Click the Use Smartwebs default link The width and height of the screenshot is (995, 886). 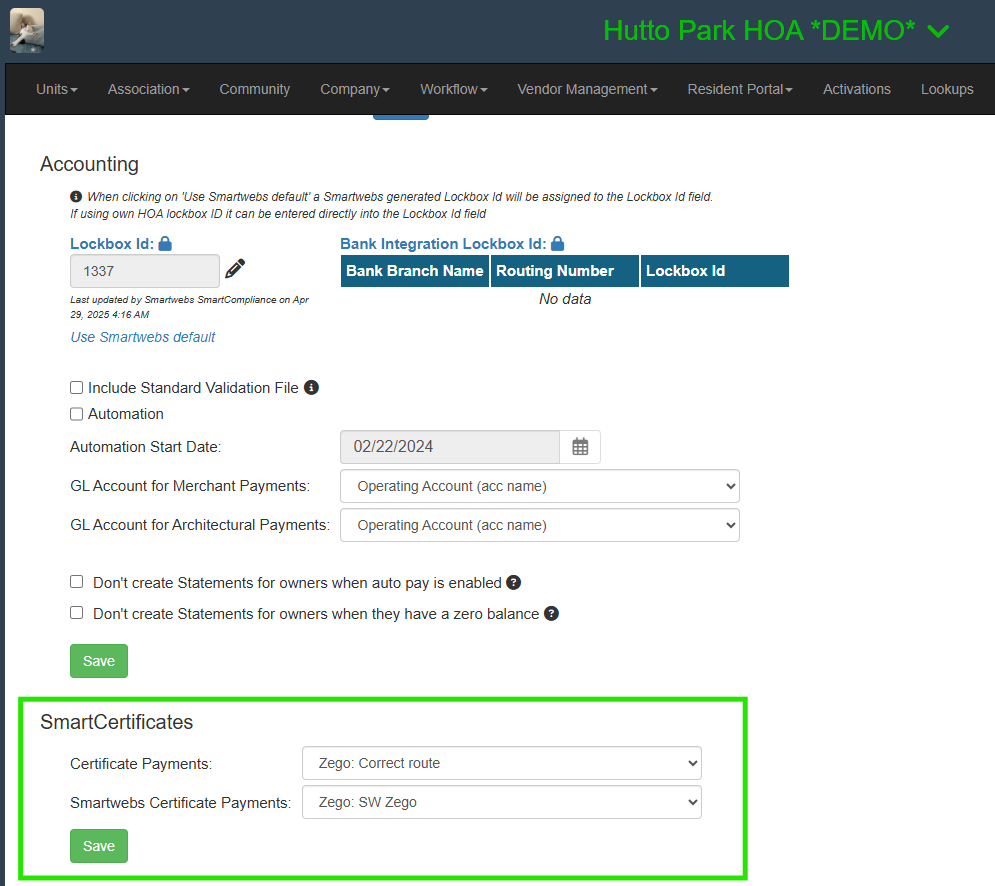[x=143, y=337]
